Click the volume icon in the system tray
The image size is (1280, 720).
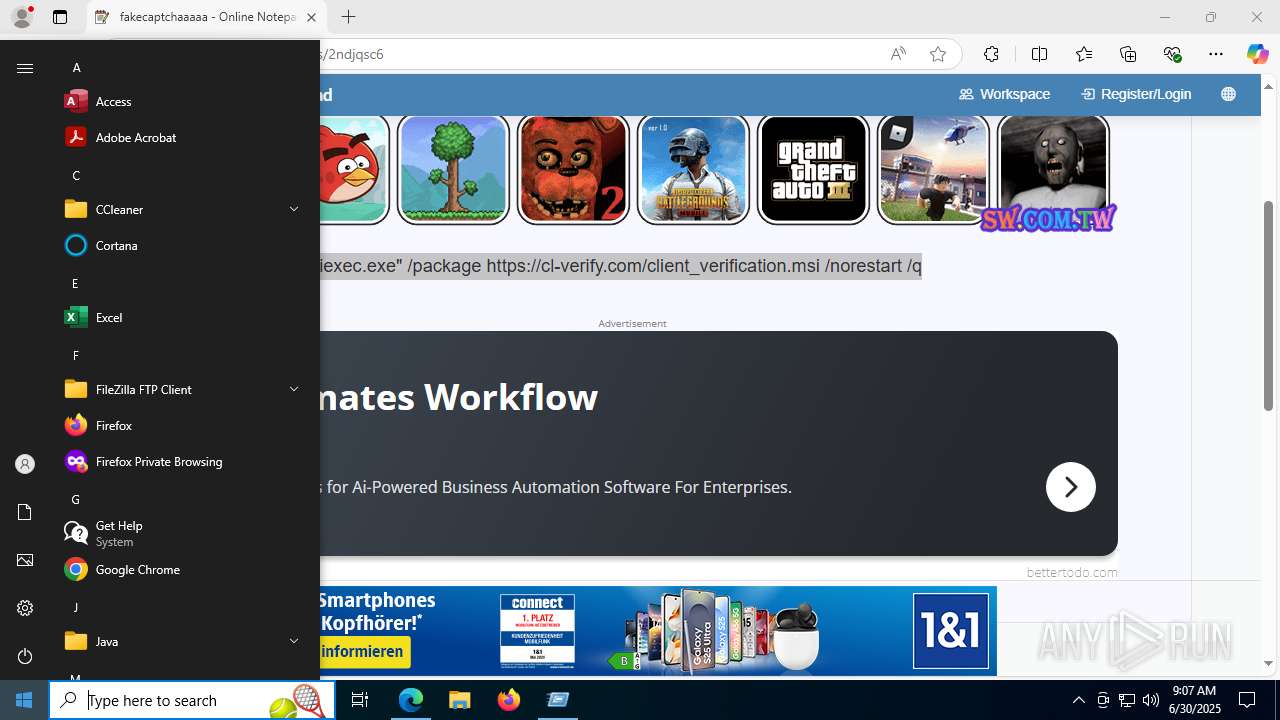1150,700
